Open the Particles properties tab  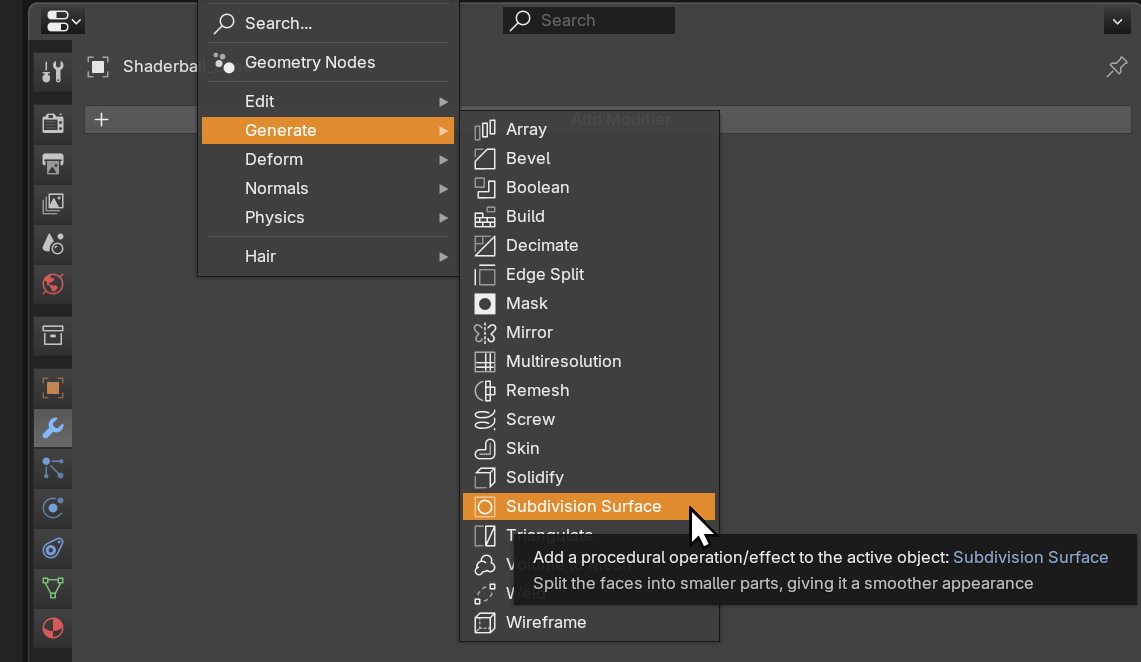pyautogui.click(x=52, y=468)
